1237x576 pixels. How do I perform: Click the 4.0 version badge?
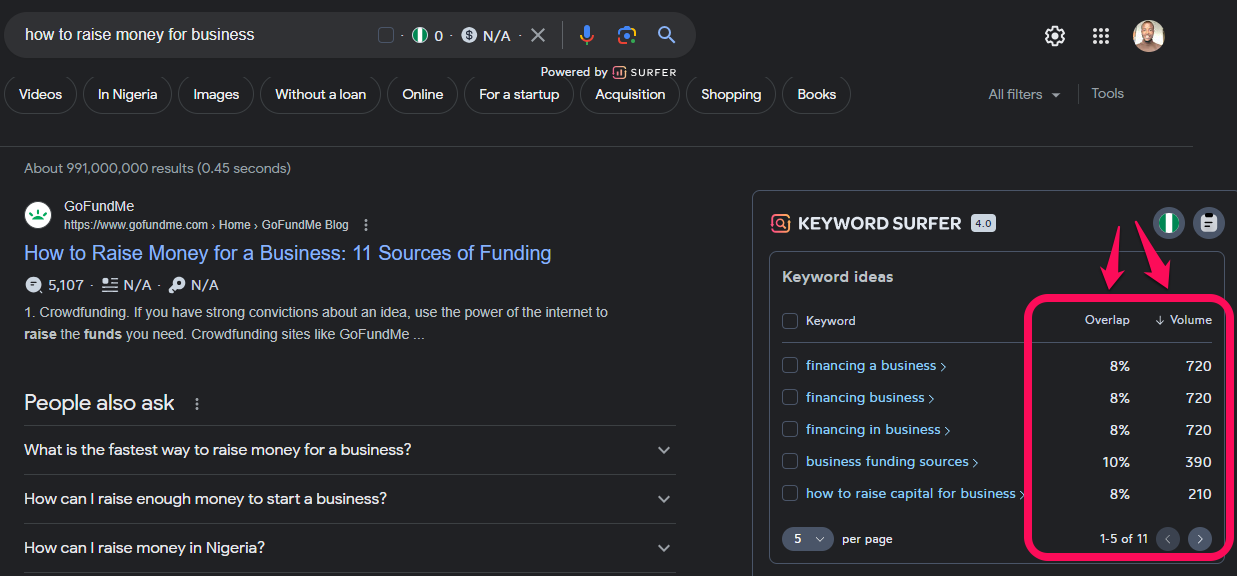pyautogui.click(x=983, y=223)
